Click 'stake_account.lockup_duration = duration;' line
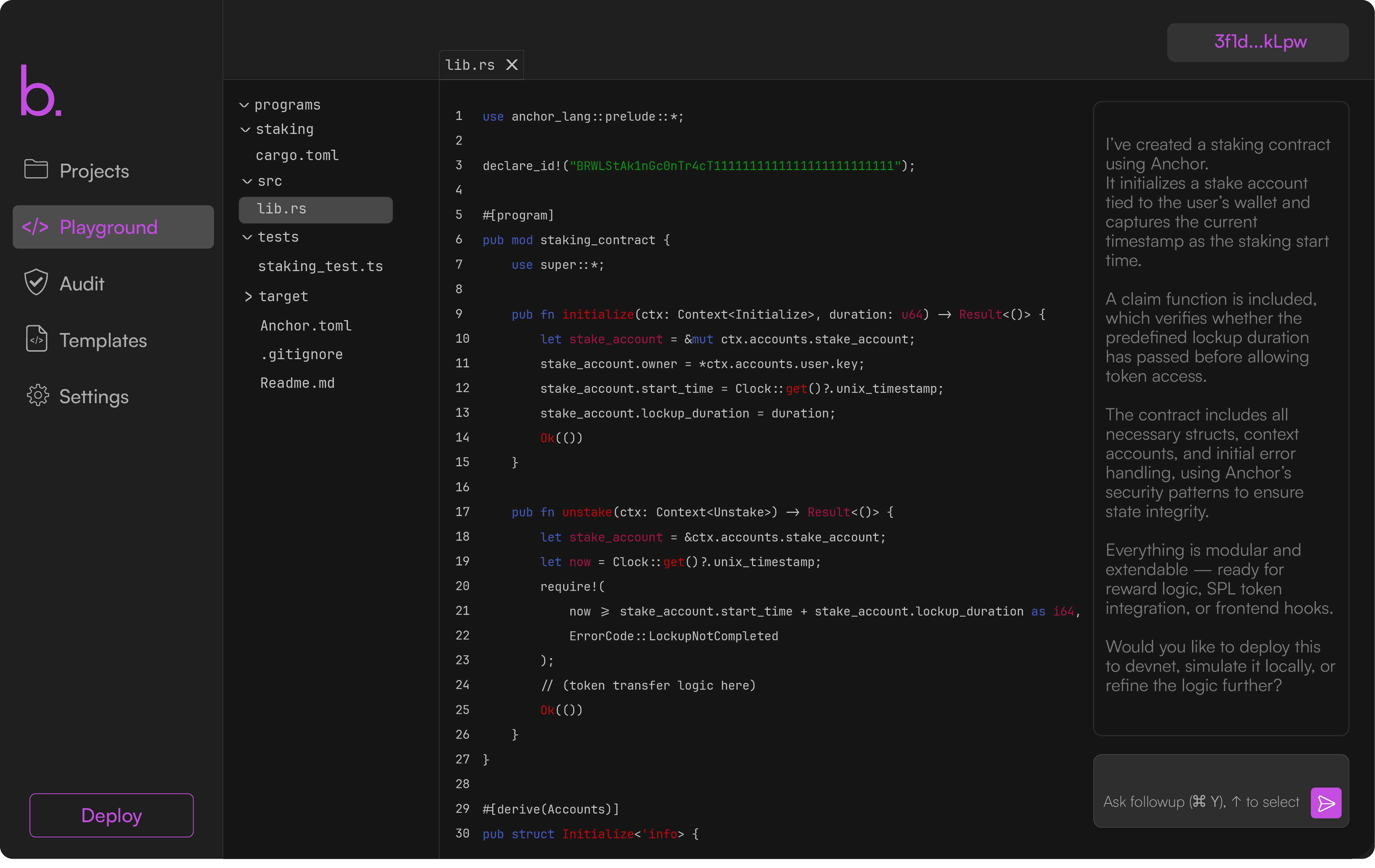 (687, 413)
